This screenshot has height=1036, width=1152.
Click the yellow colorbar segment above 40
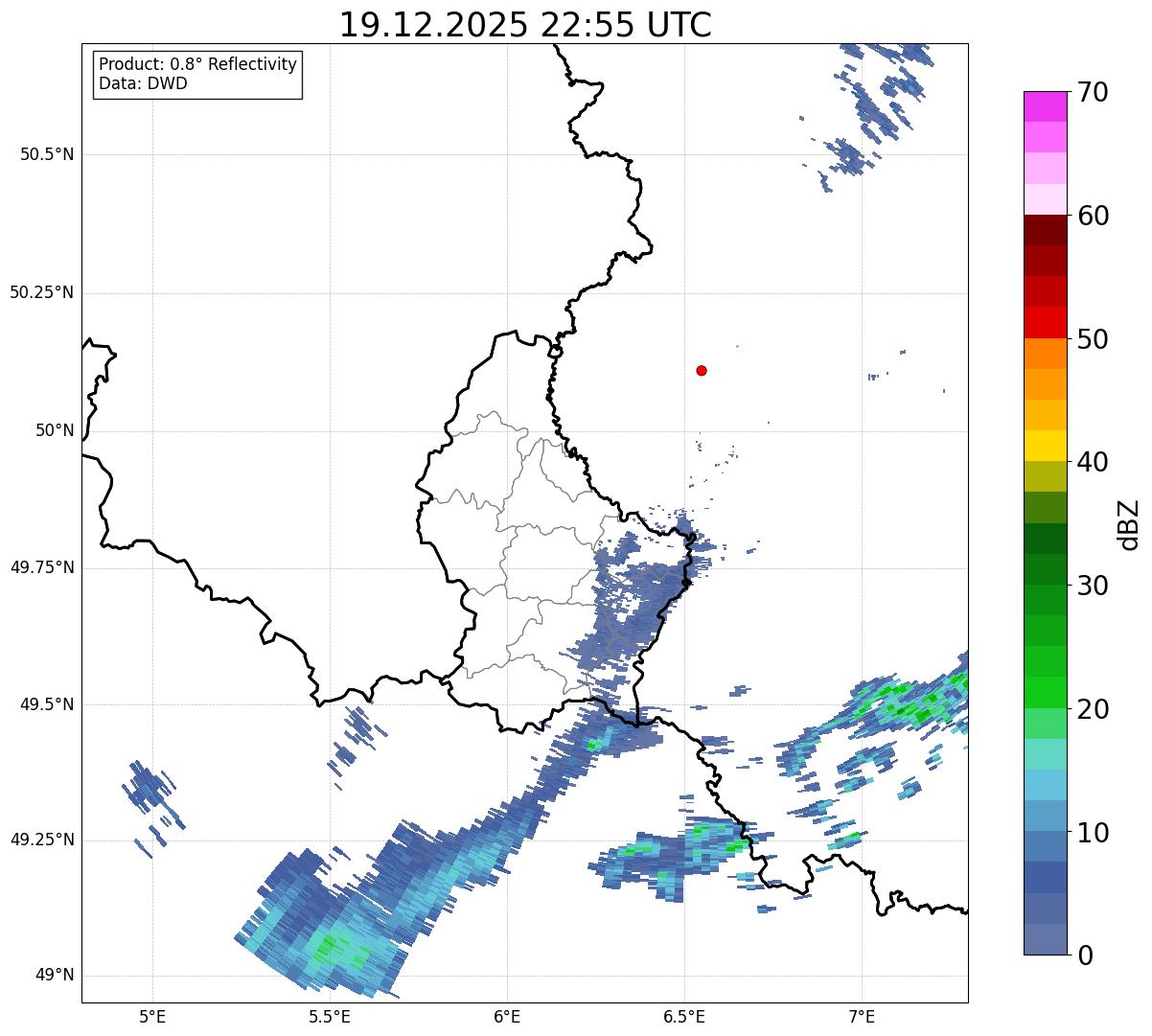[1046, 446]
